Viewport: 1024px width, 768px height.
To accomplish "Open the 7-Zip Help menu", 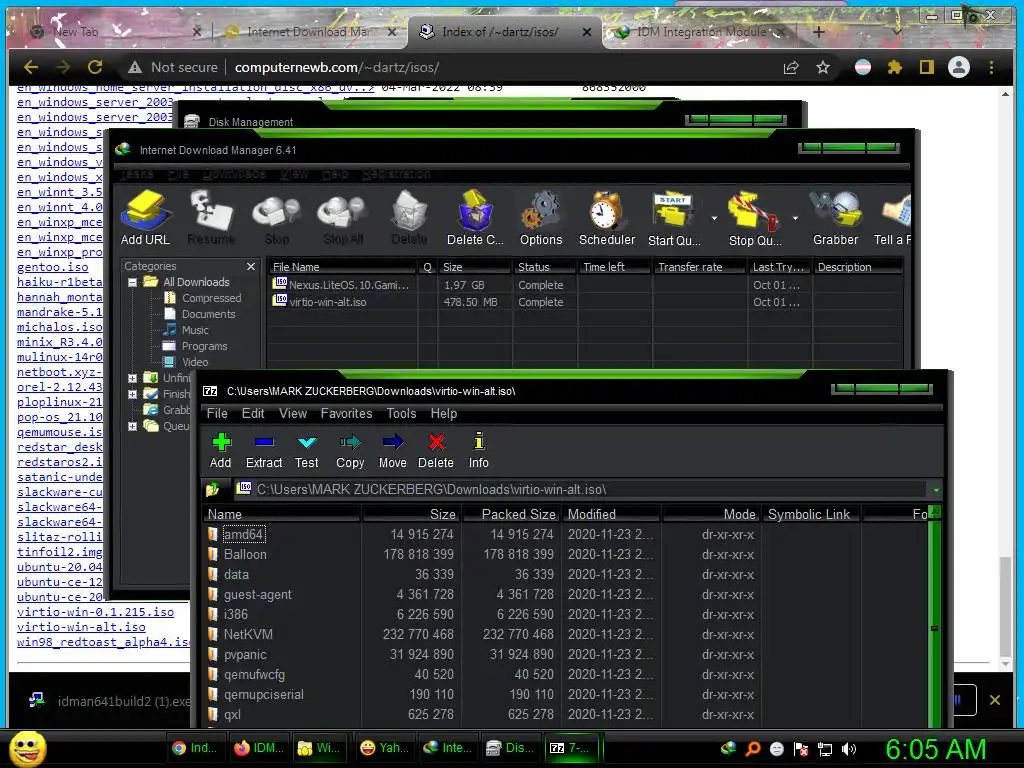I will 443,413.
